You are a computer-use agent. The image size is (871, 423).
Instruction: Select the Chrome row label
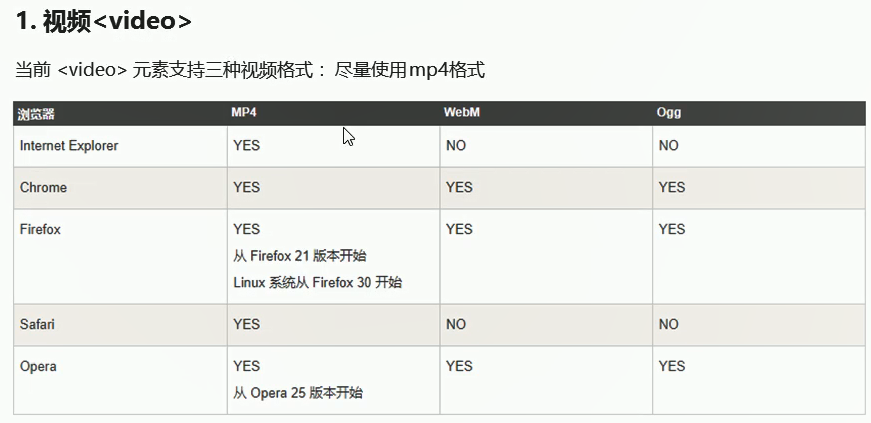(44, 188)
